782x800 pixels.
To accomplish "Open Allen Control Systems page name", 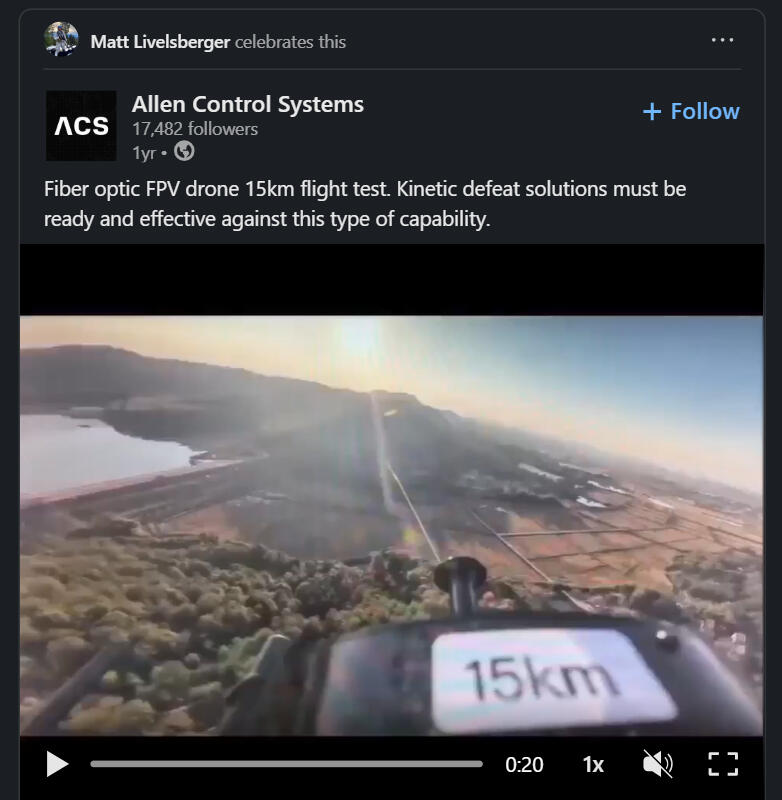I will click(247, 104).
